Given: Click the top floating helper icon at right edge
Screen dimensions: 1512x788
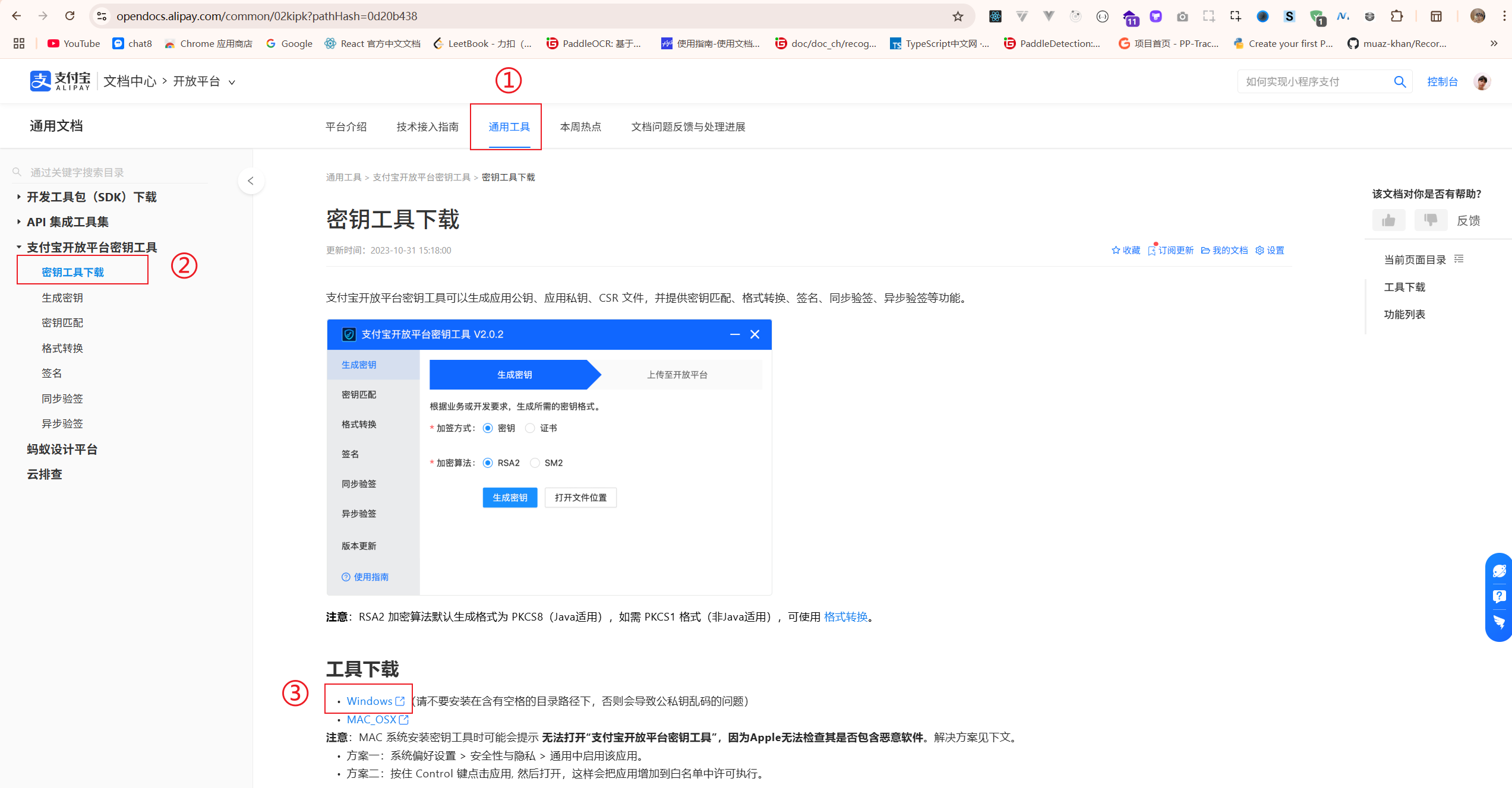Looking at the screenshot, I should click(x=1500, y=571).
